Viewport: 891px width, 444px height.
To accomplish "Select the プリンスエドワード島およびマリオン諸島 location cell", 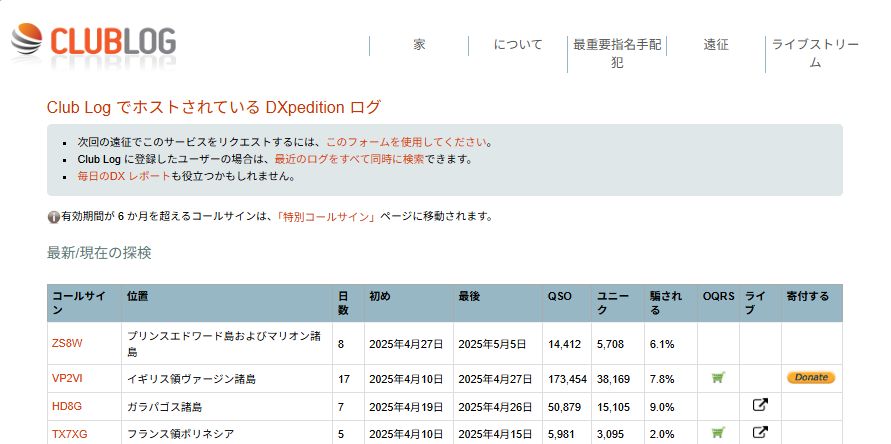I will [x=227, y=343].
